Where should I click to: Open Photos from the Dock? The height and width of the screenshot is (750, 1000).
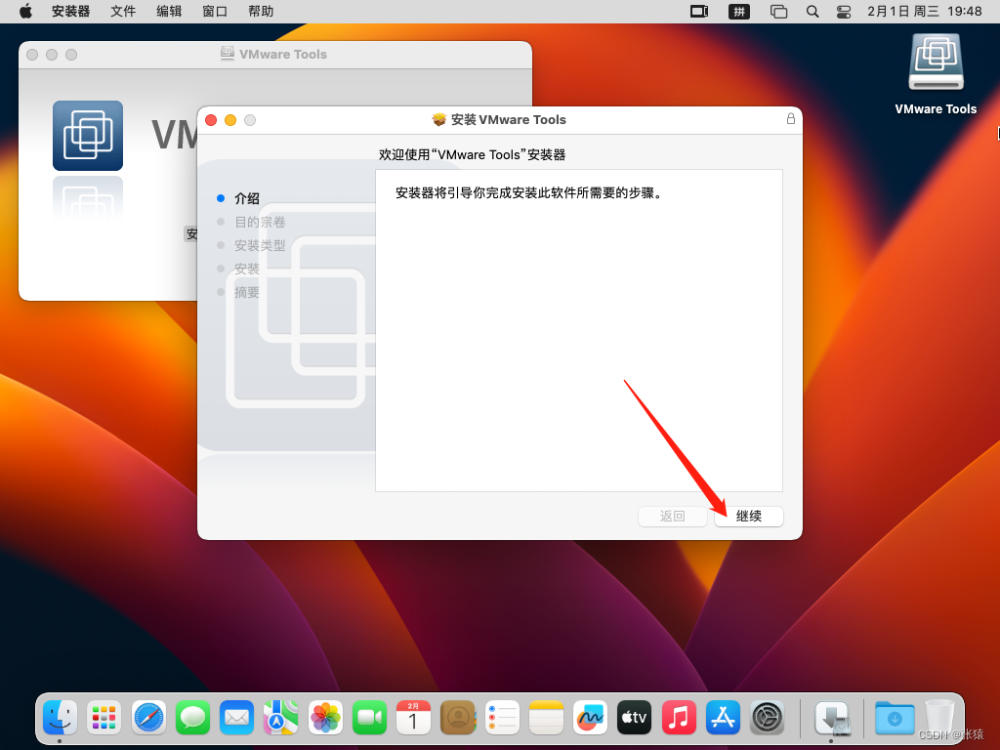click(x=325, y=717)
